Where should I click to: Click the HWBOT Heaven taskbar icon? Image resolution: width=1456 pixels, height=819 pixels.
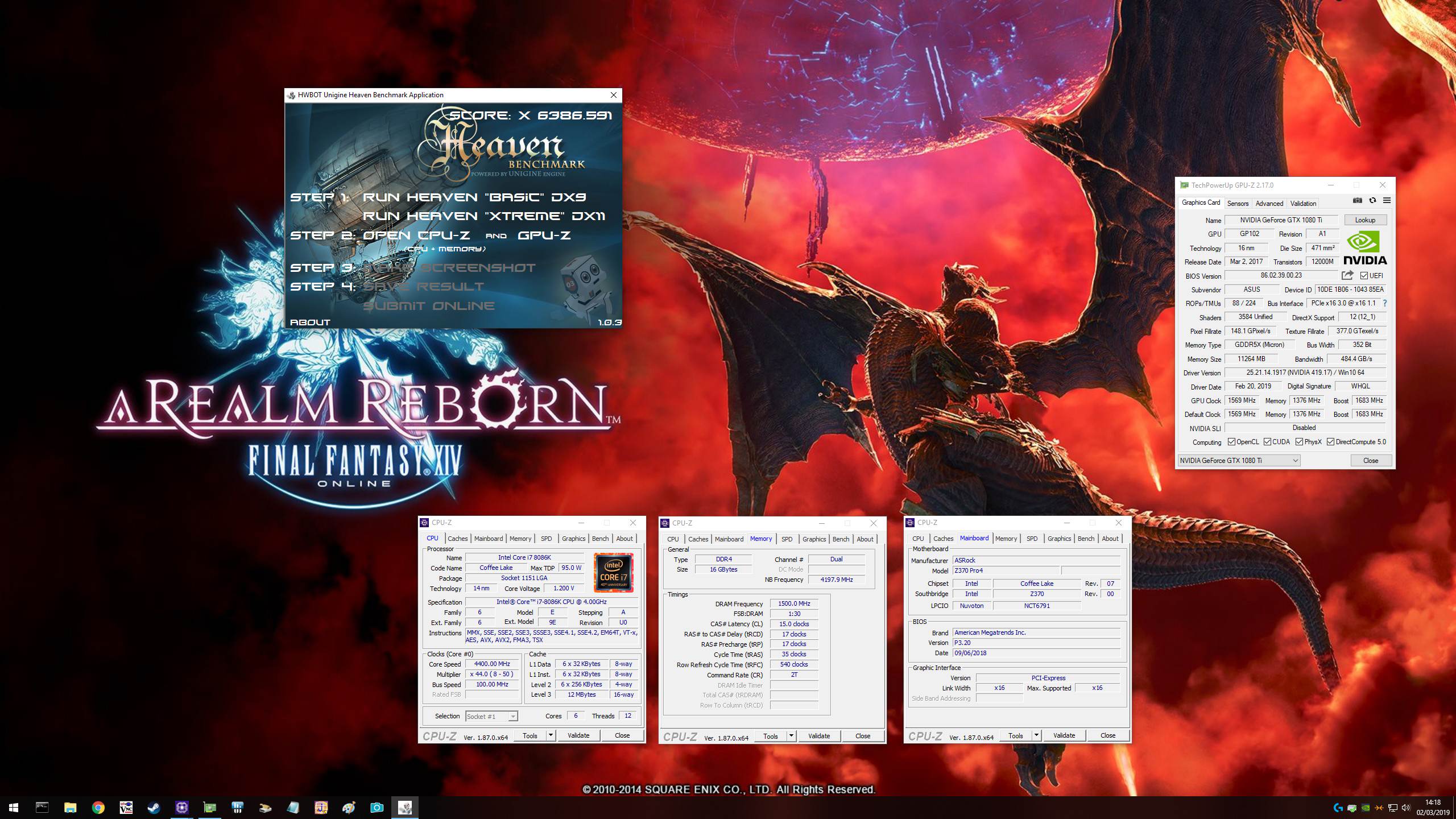pos(404,808)
